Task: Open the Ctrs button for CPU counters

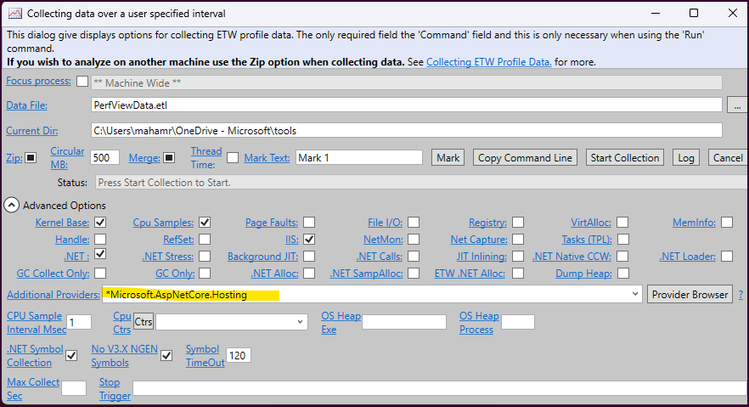Action: tap(143, 322)
